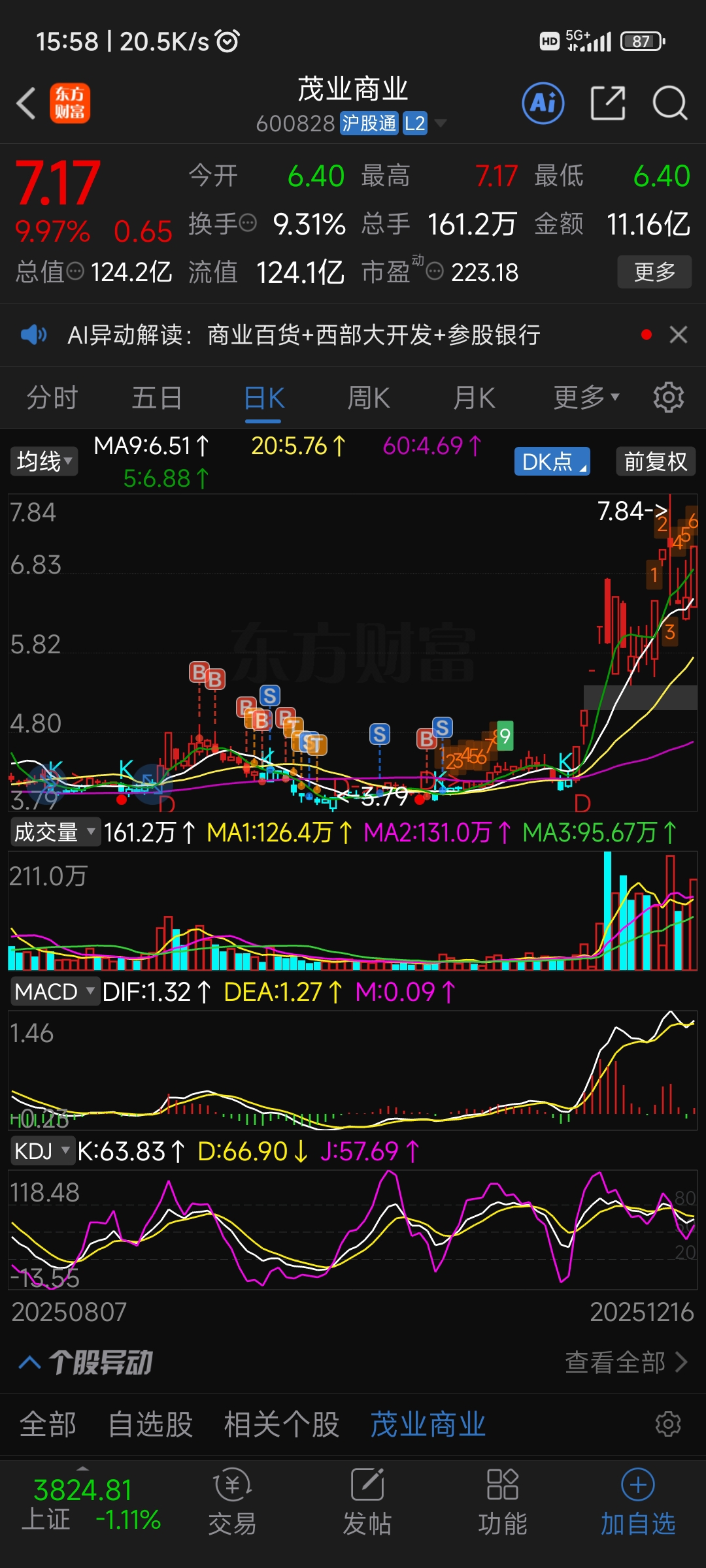Select the 自选股 filter tab
Viewport: 706px width, 1568px height.
150,1424
